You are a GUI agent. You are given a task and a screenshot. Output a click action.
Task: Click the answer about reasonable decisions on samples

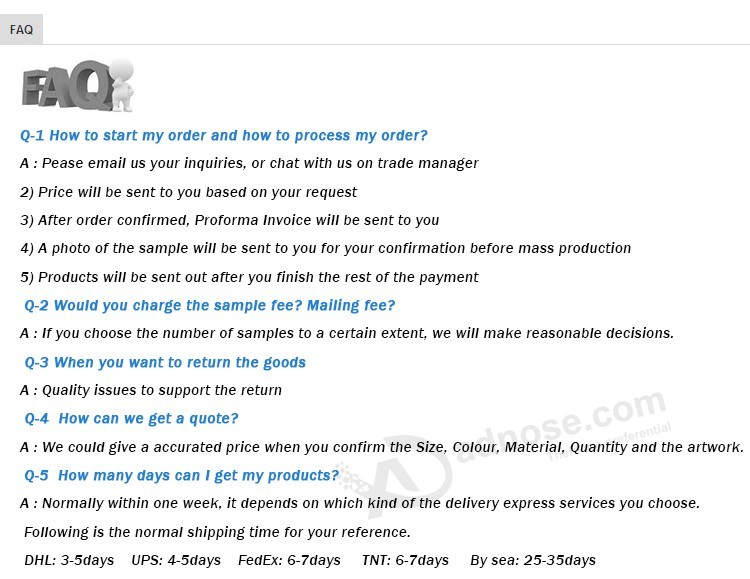point(347,334)
